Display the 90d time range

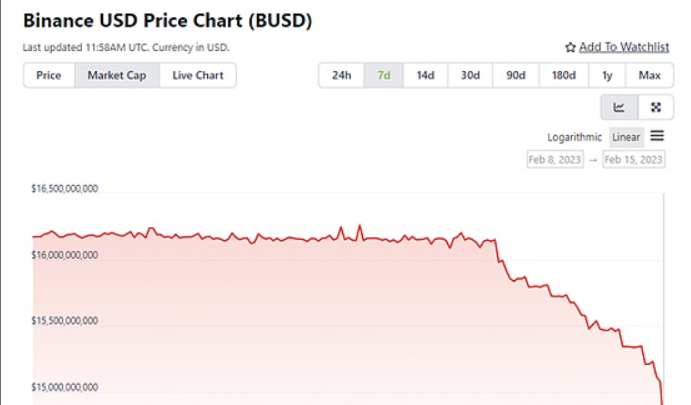point(516,75)
